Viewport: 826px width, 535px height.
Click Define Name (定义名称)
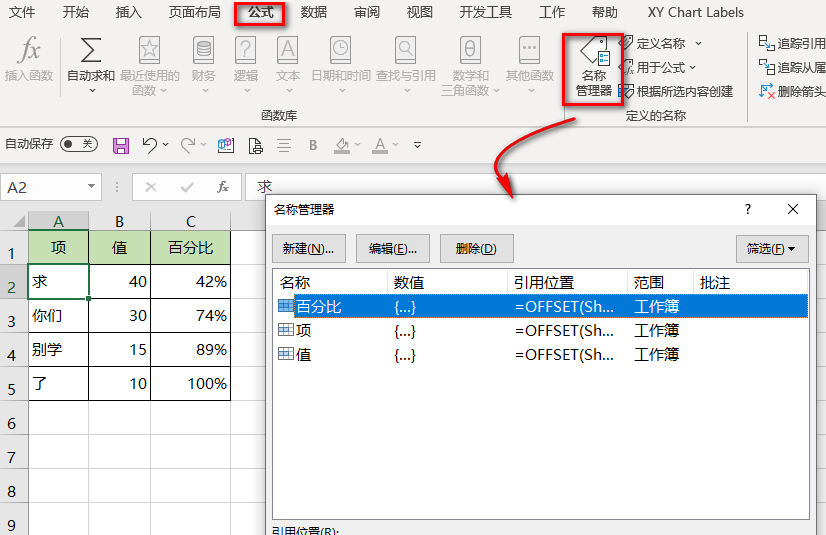click(660, 44)
